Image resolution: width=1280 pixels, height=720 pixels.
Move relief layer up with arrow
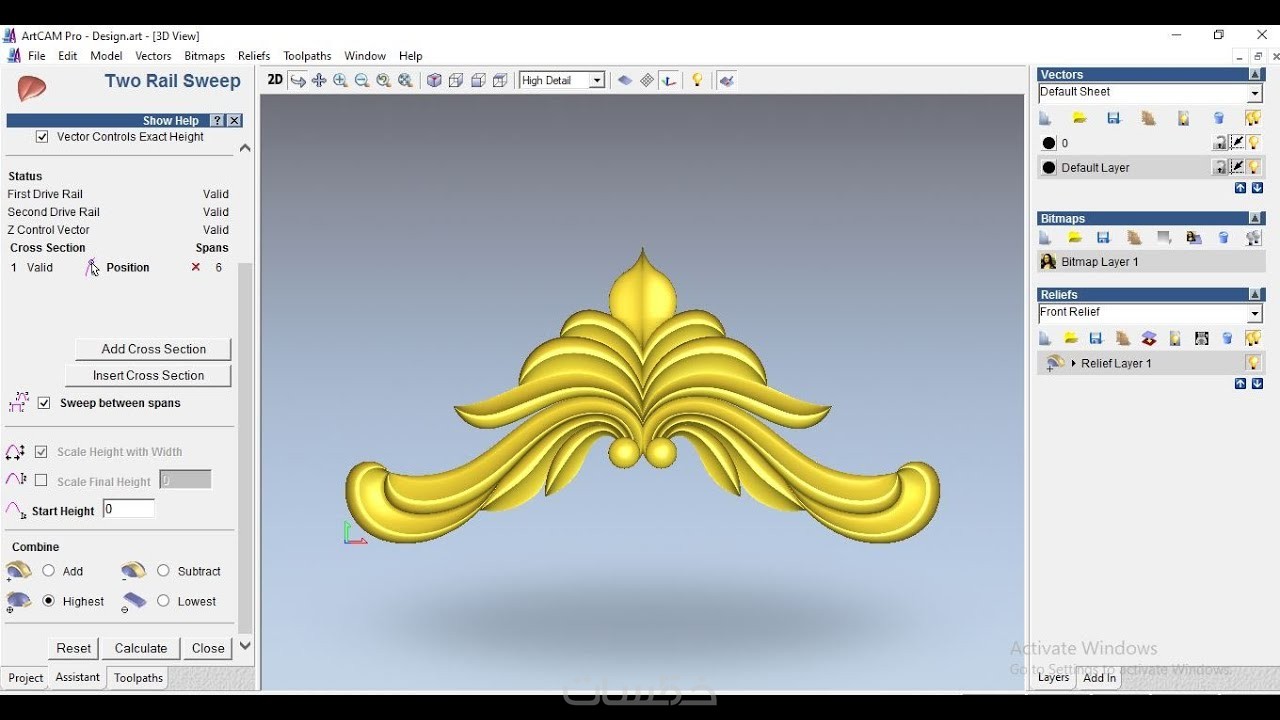1240,384
